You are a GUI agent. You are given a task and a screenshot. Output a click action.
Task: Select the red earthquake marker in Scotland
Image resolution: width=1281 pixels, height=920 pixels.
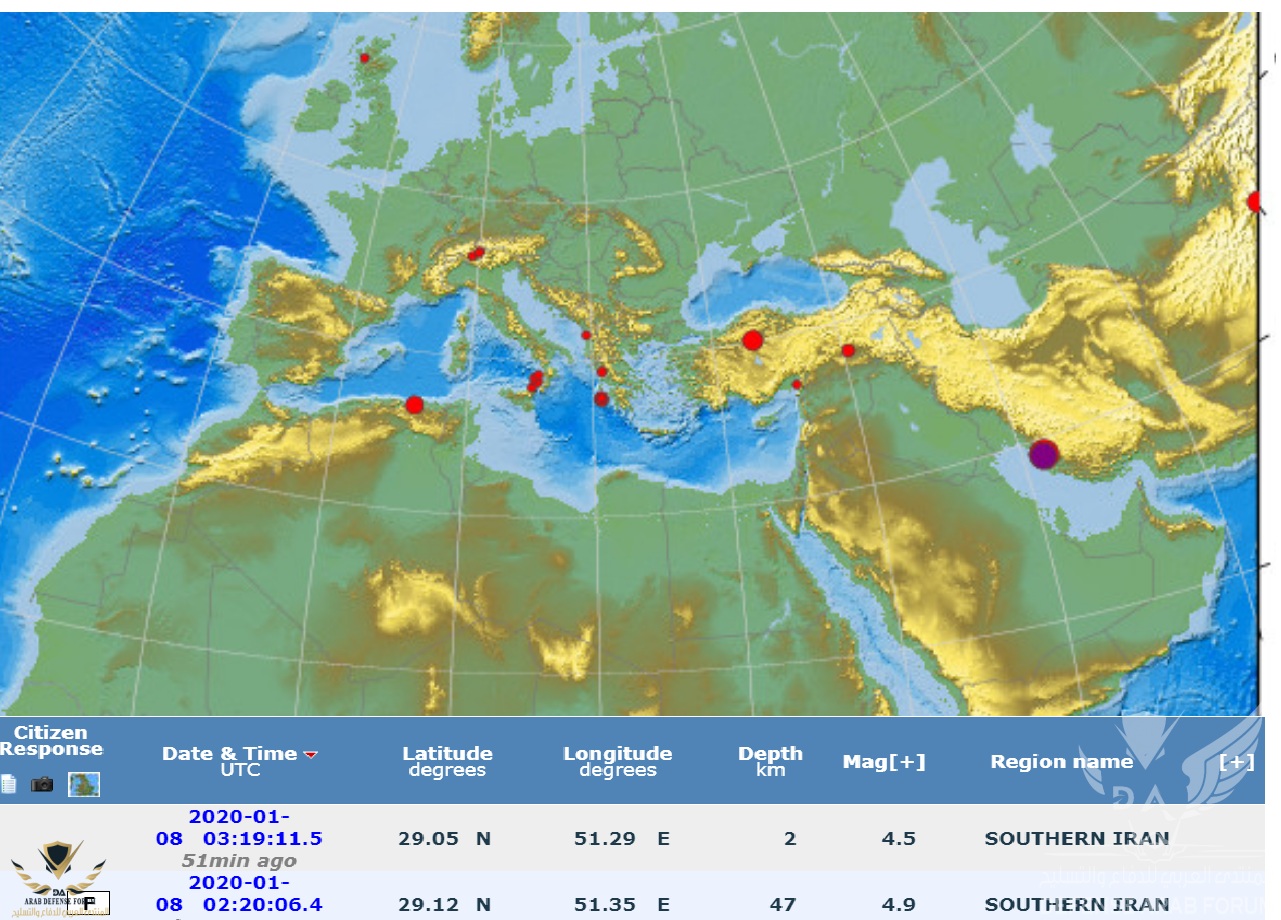click(364, 58)
